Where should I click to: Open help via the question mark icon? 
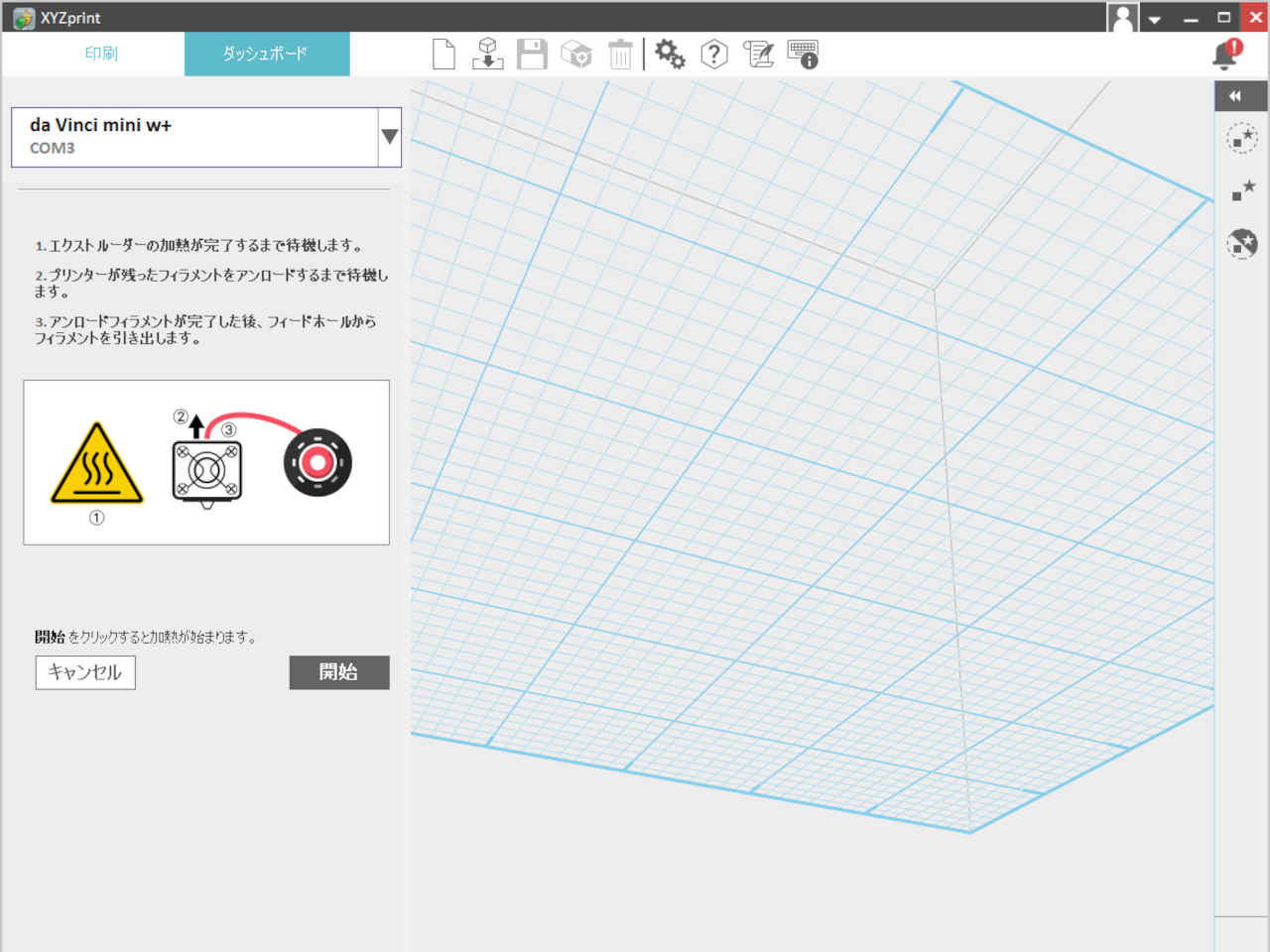pyautogui.click(x=714, y=55)
